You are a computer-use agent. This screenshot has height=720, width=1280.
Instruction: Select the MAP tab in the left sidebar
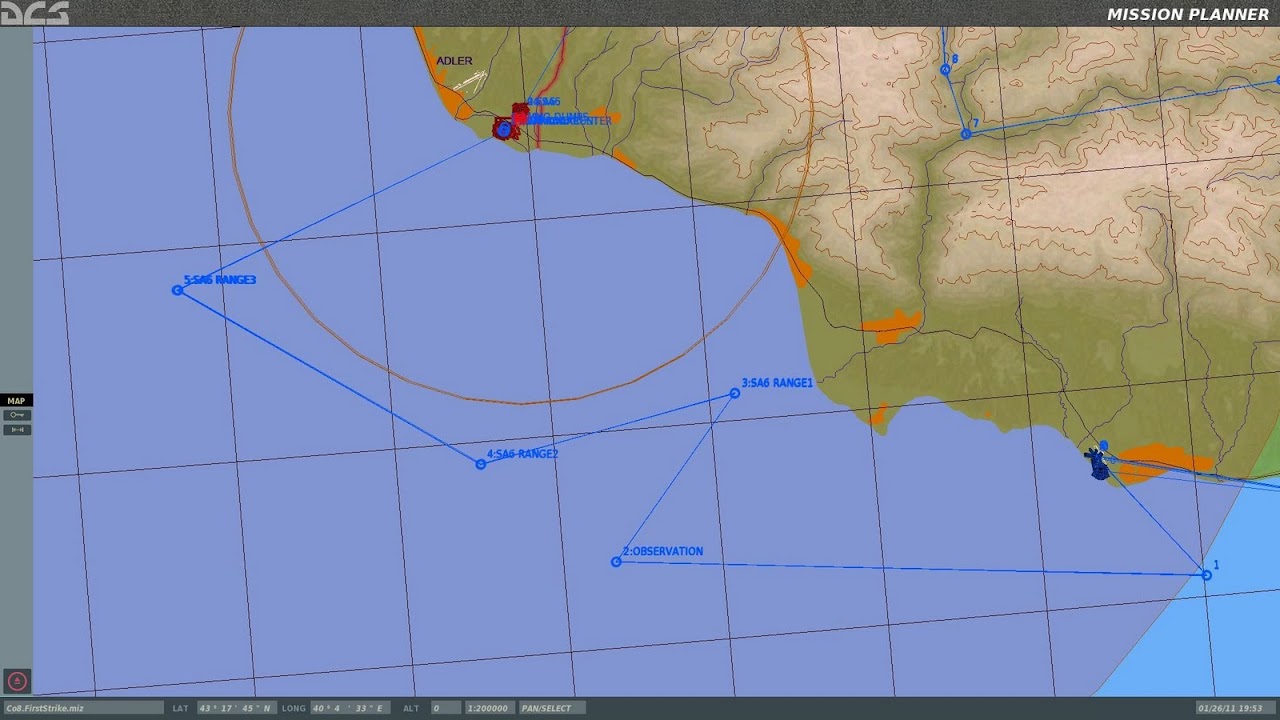point(16,401)
